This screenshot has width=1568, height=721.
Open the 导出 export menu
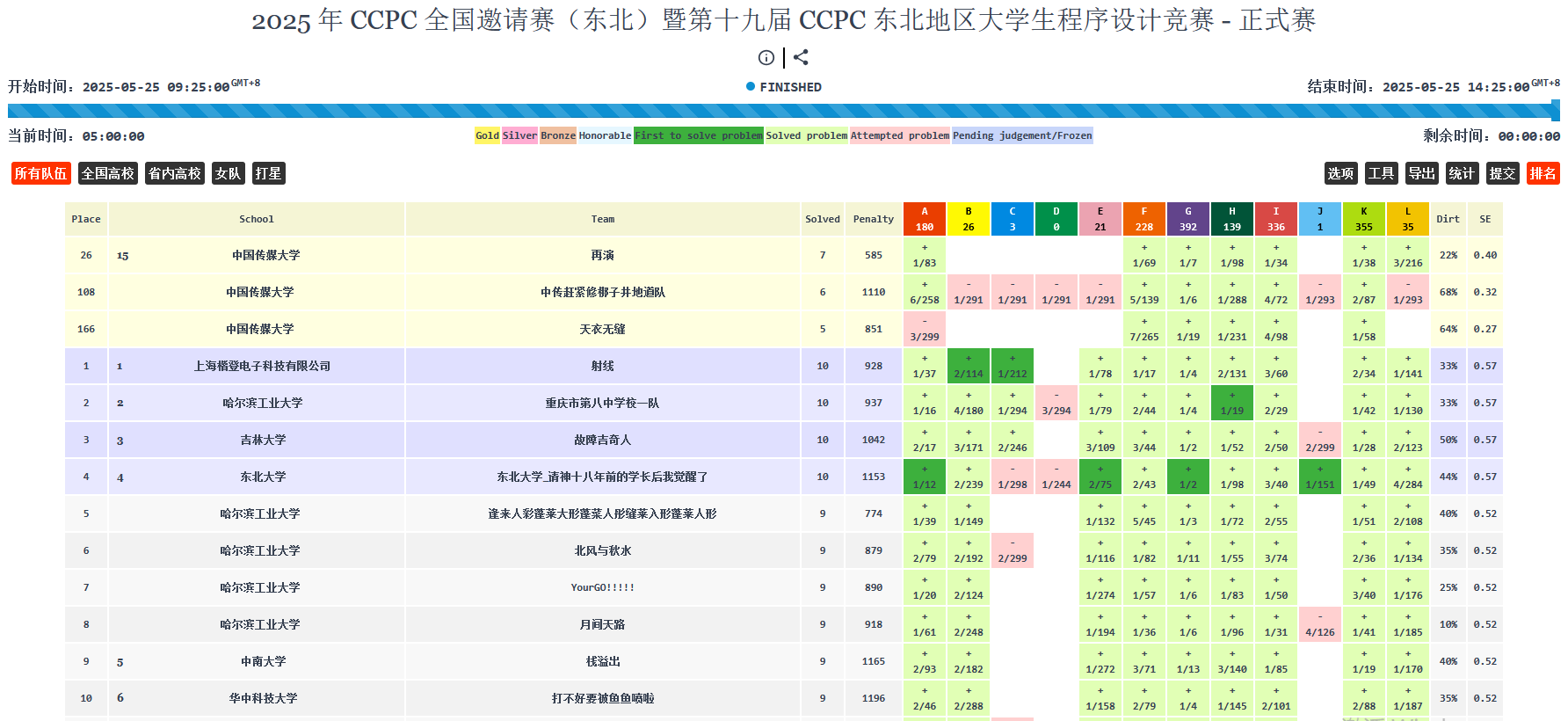point(1421,173)
